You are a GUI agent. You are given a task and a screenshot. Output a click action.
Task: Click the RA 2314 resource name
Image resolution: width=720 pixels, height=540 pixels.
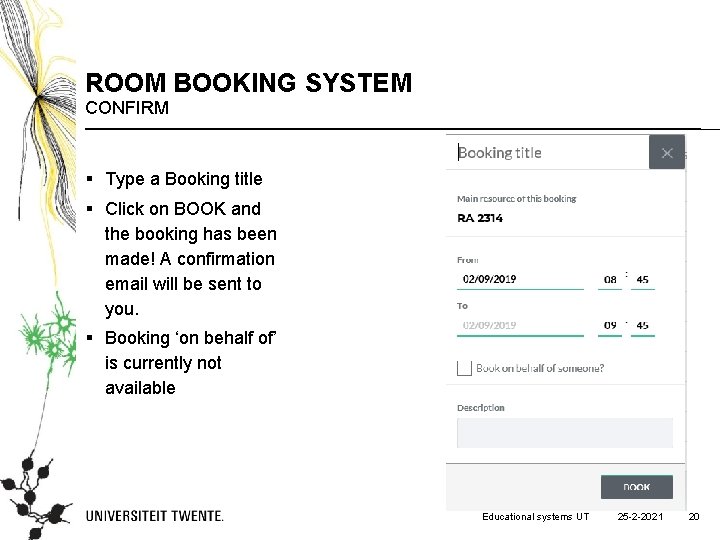tap(481, 217)
